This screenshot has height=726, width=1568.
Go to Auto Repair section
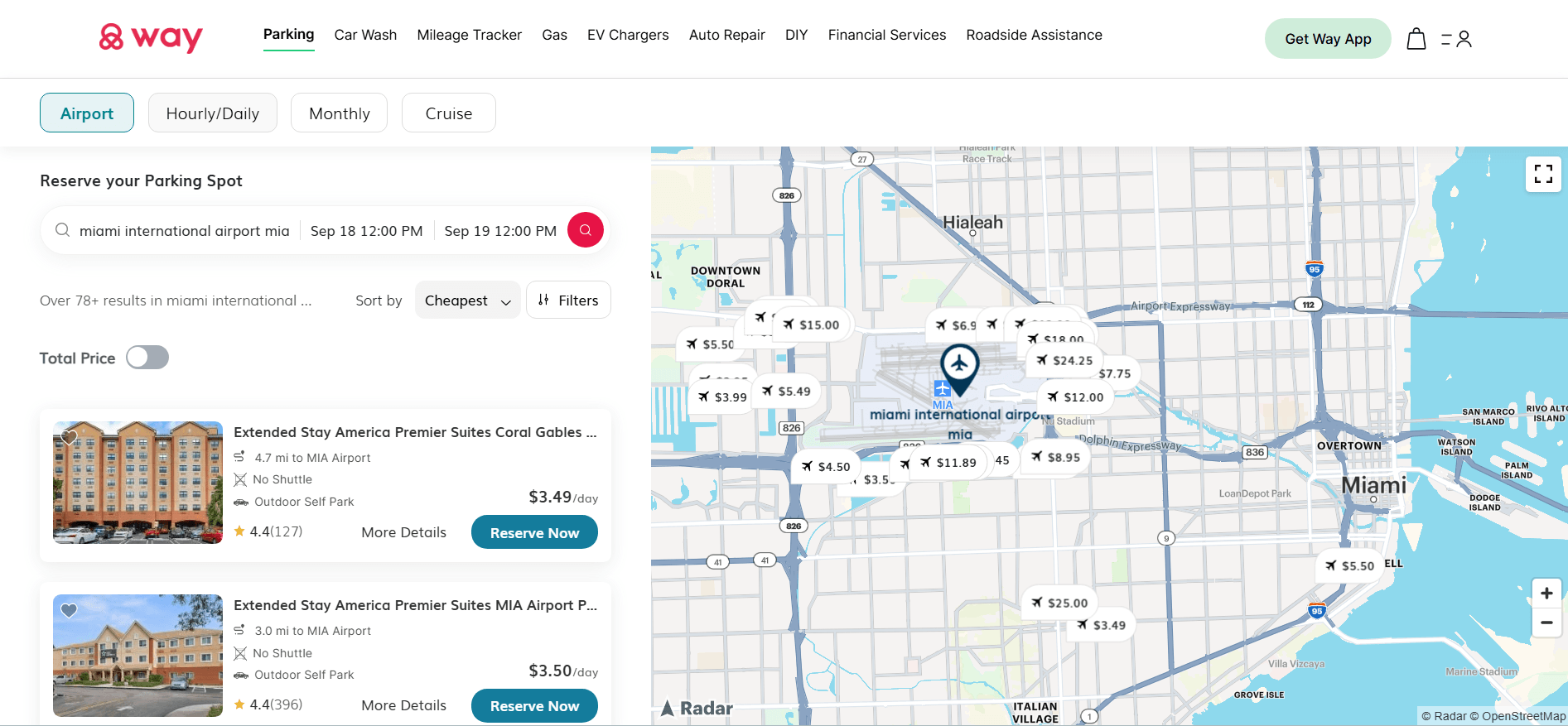tap(726, 35)
